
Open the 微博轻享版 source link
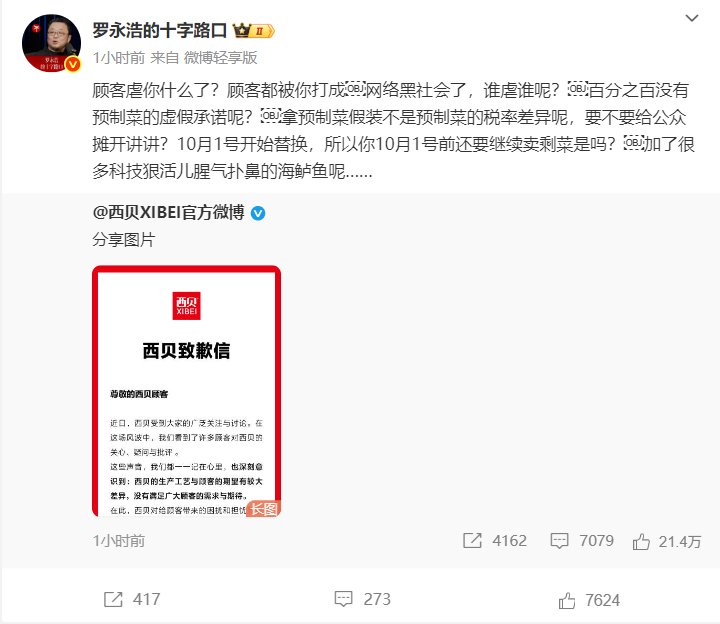(x=220, y=58)
